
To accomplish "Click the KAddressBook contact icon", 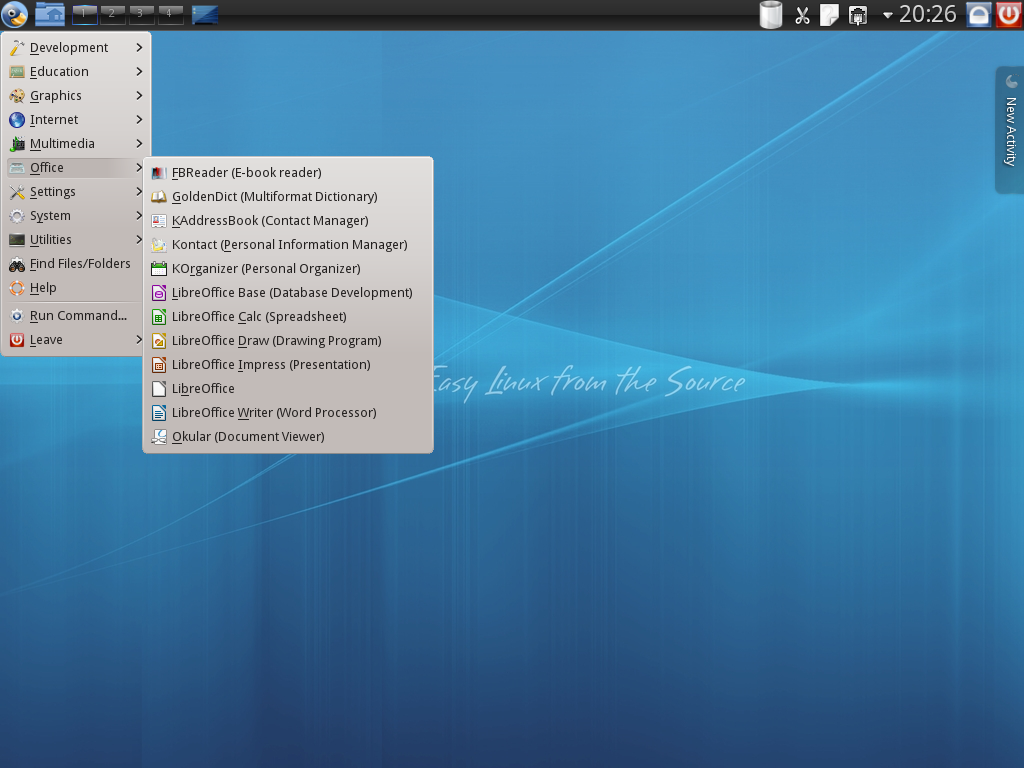I will click(159, 221).
